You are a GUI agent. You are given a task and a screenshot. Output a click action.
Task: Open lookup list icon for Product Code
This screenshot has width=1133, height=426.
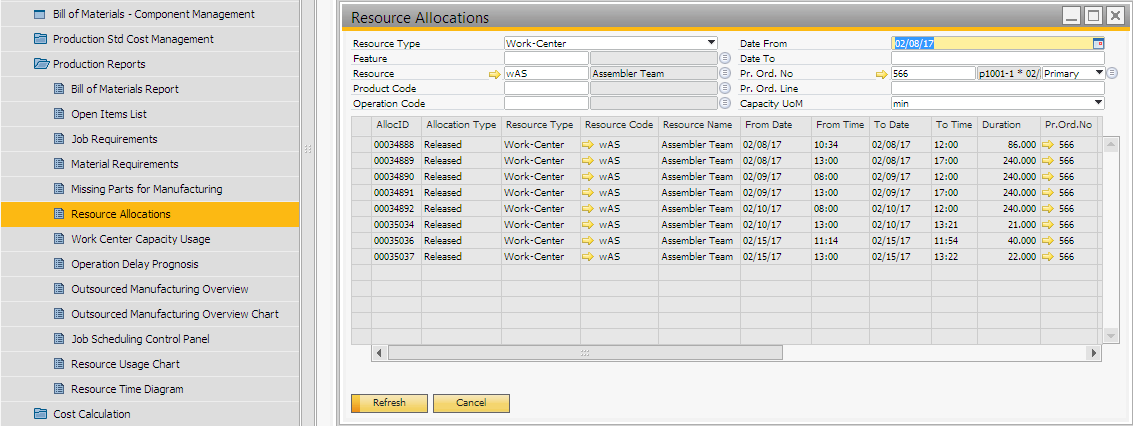pyautogui.click(x=725, y=89)
